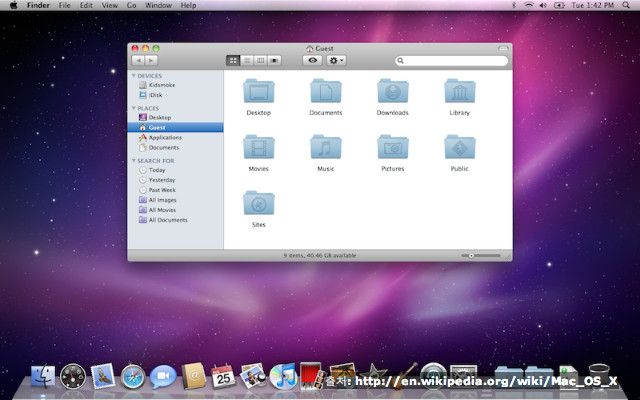Click the window resize grip corner

tap(508, 257)
